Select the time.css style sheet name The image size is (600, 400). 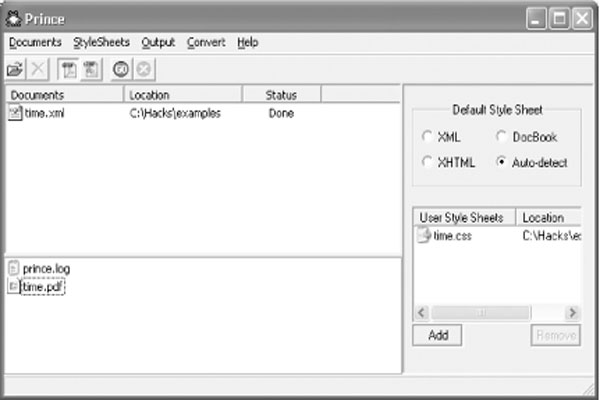point(452,236)
